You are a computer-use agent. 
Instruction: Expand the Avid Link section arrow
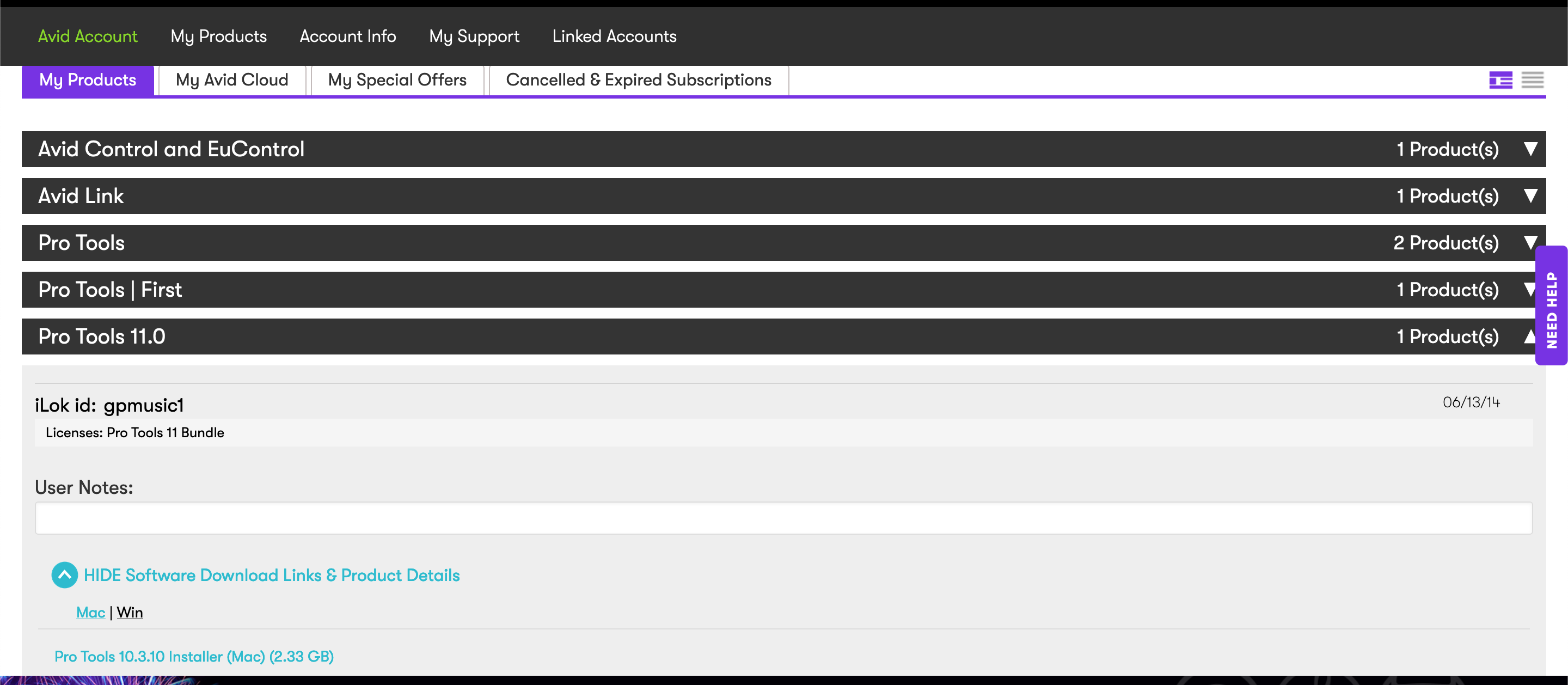[x=1530, y=195]
